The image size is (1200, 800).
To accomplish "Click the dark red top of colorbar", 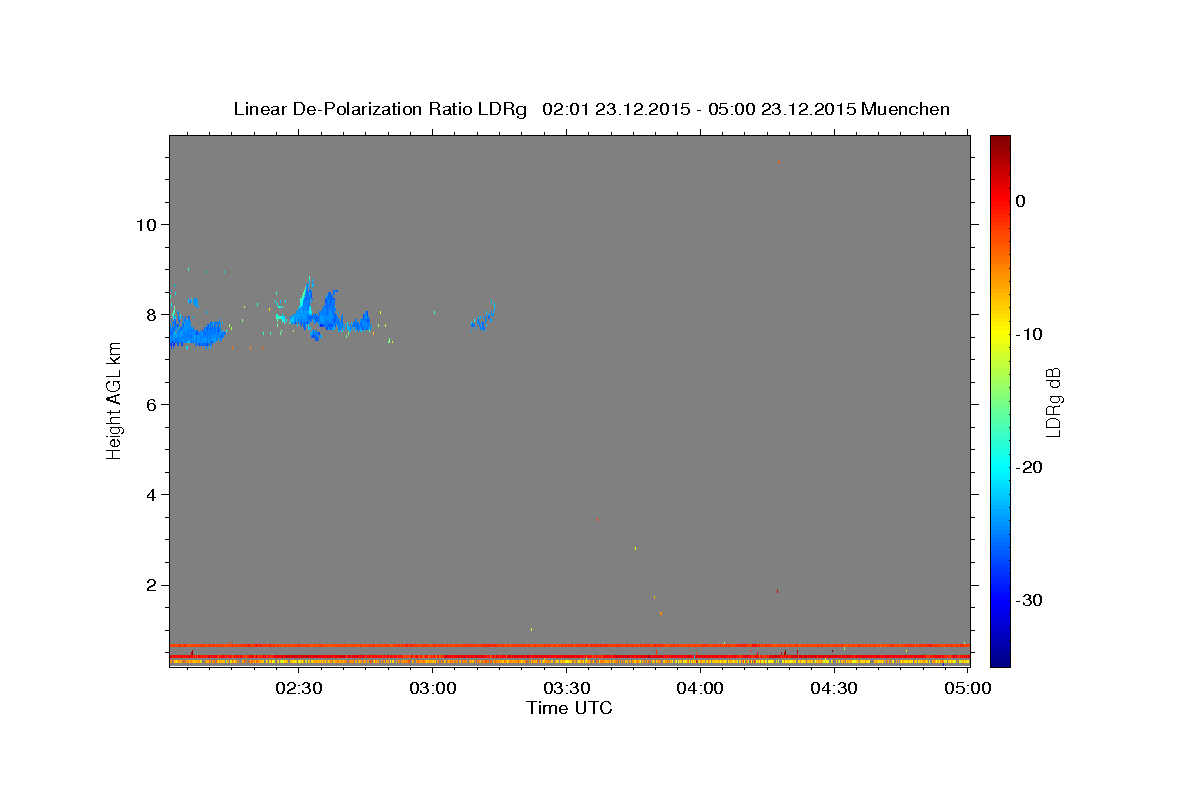I will (1000, 142).
